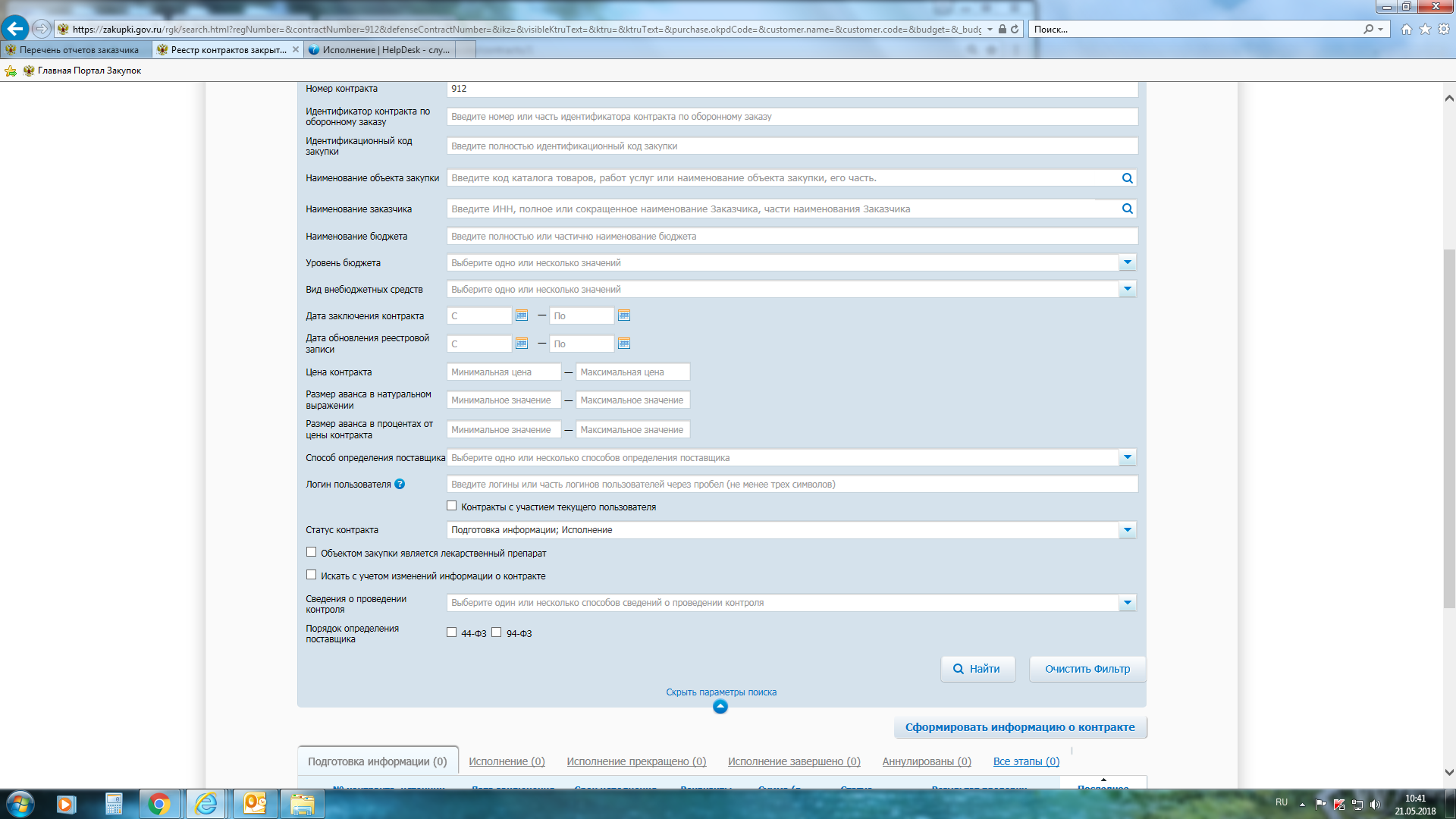The height and width of the screenshot is (819, 1456).
Task: Expand supplier determination method dropdown
Action: (1127, 457)
